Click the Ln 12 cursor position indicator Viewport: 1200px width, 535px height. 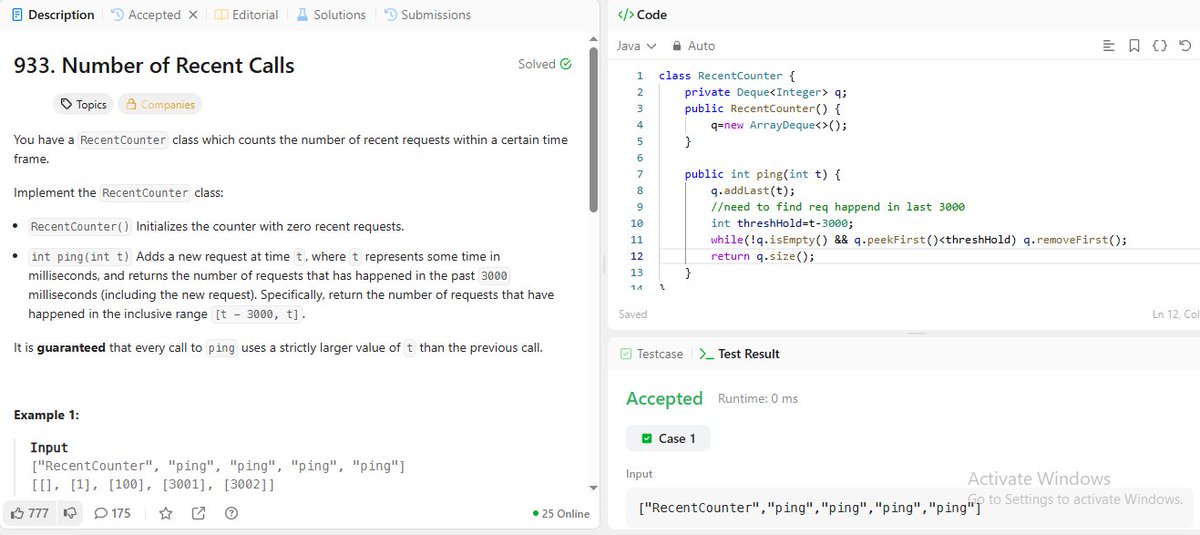tap(1176, 314)
